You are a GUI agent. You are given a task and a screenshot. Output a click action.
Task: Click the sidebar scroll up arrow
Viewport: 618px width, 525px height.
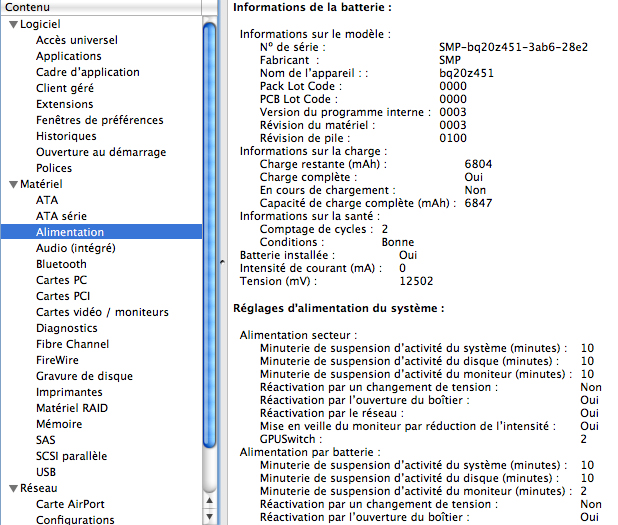pos(210,501)
